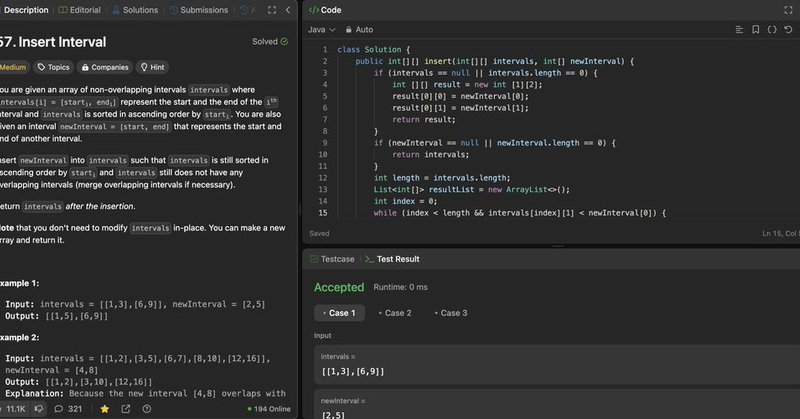The image size is (800, 419).
Task: Click the format code icon
Action: (x=739, y=30)
